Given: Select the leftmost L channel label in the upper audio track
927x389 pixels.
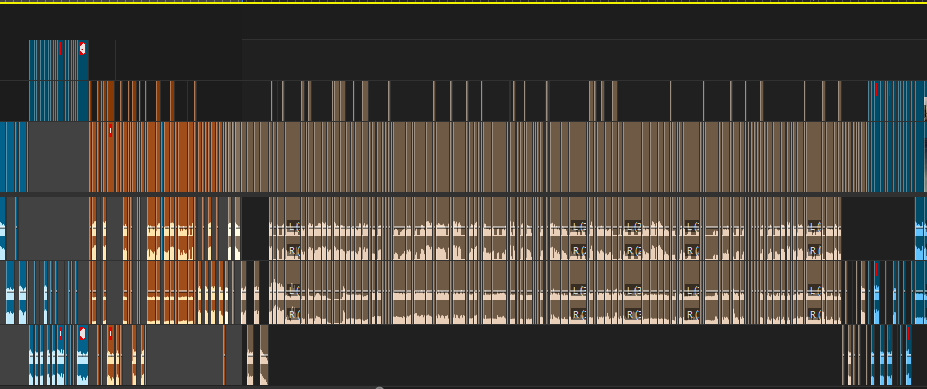Looking at the screenshot, I should (294, 226).
